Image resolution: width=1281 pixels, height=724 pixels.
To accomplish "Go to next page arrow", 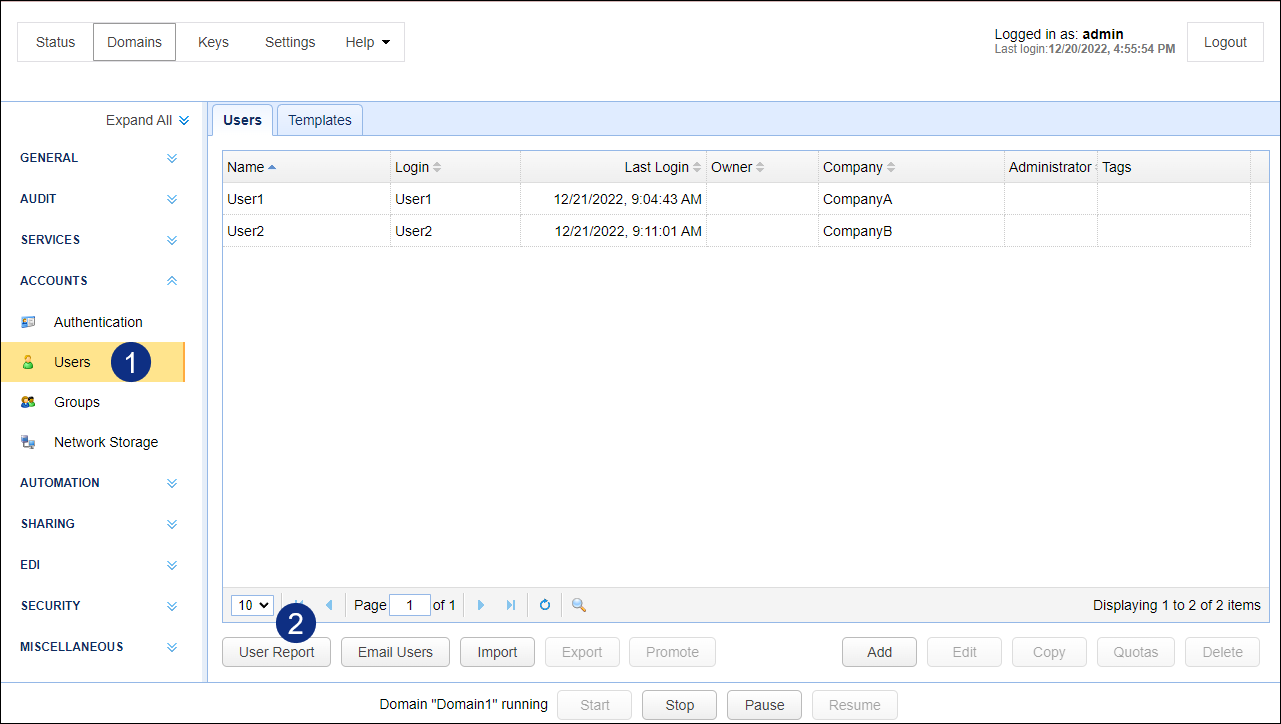I will 481,605.
